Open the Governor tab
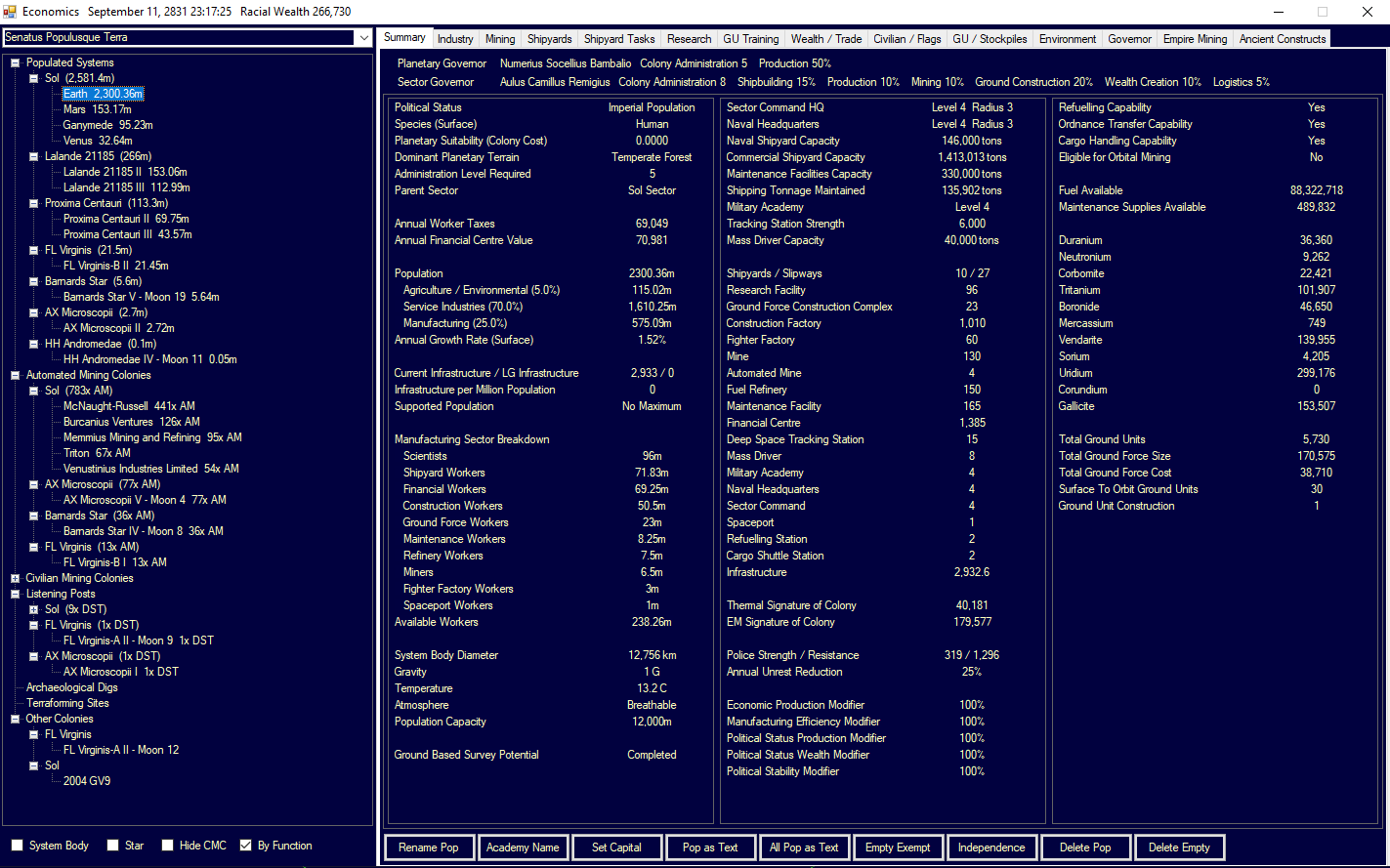Screen dimensions: 1390x868 point(1130,39)
